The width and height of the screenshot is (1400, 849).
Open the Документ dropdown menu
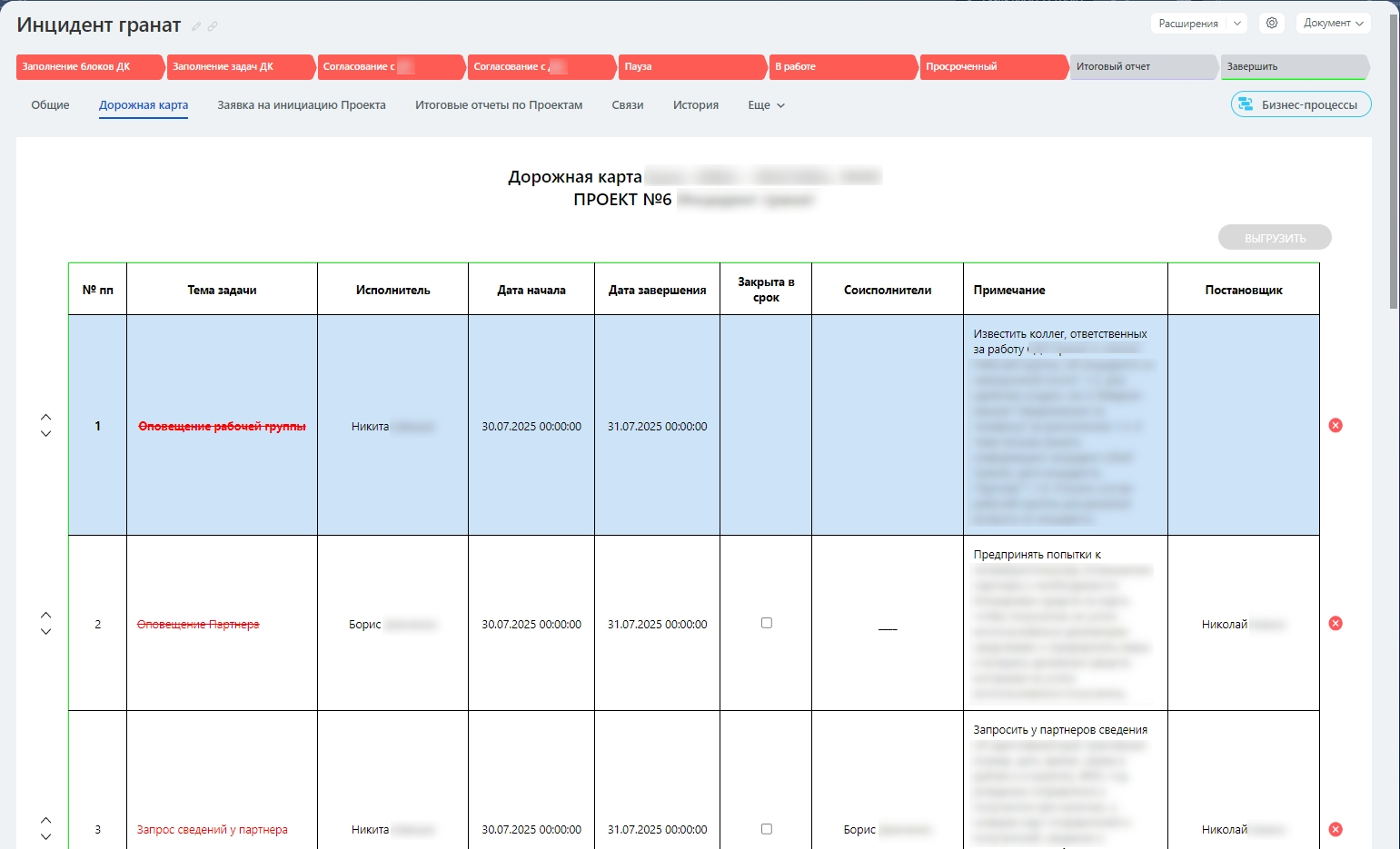(x=1333, y=23)
